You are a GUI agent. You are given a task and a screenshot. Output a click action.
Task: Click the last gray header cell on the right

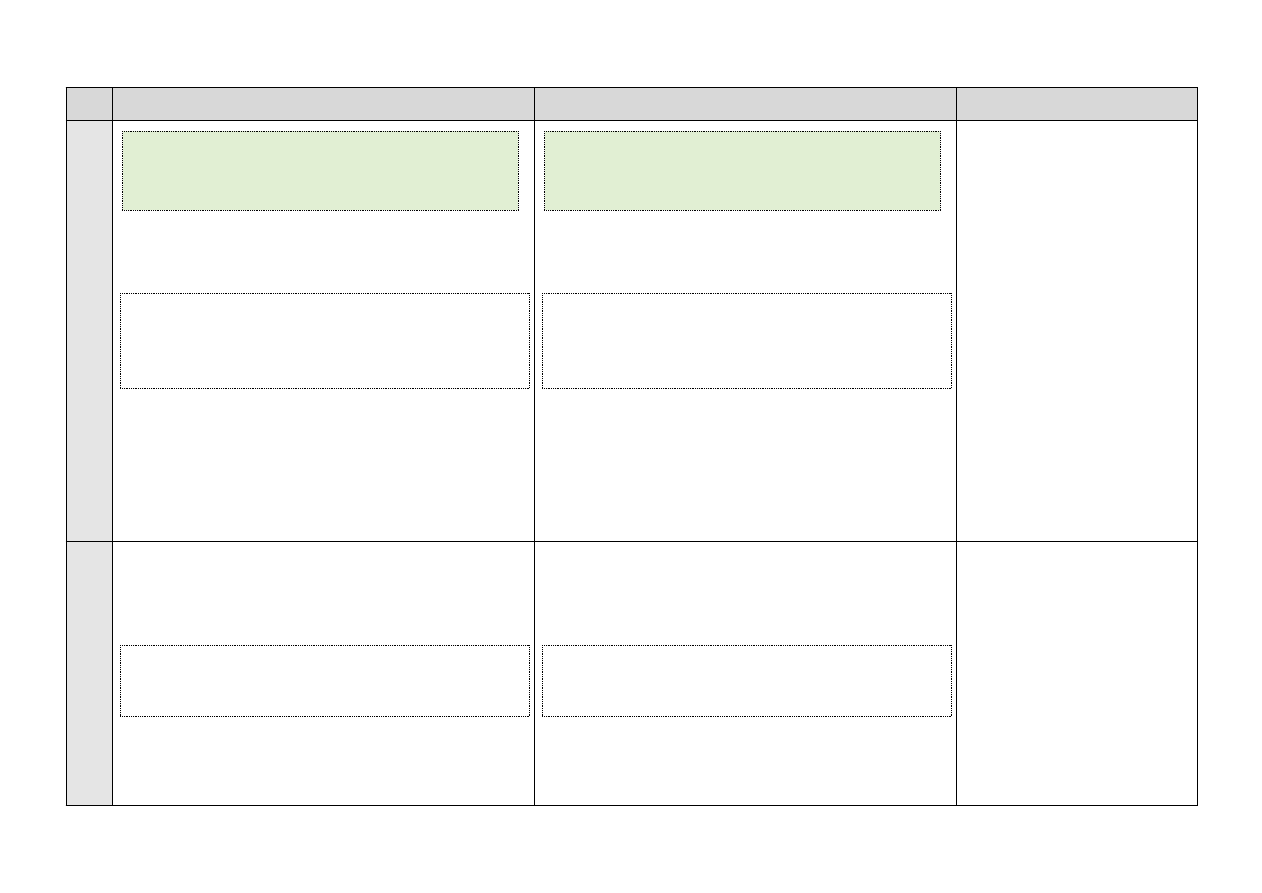point(1076,104)
